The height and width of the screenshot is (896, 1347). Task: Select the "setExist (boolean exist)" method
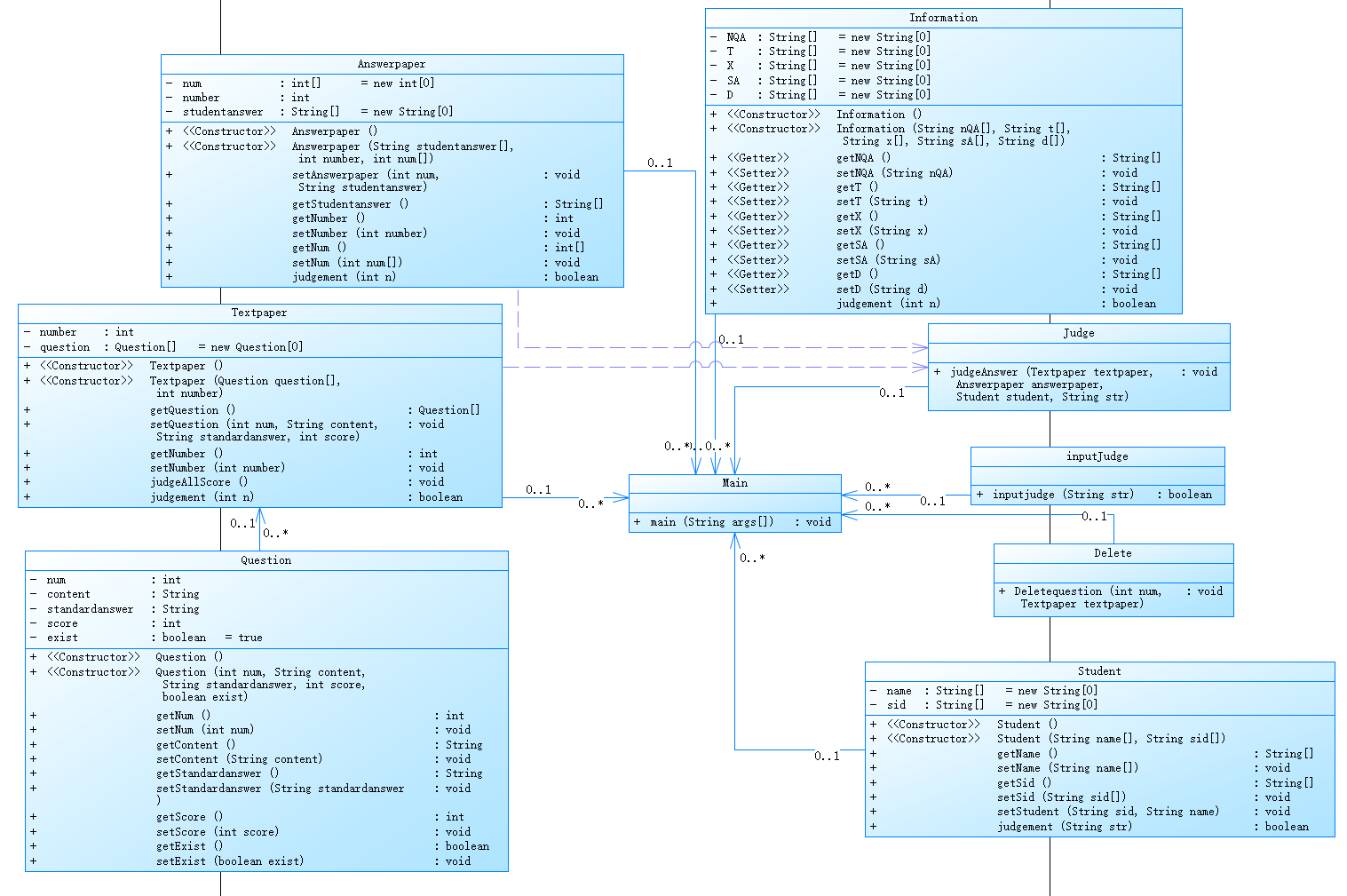tap(230, 861)
